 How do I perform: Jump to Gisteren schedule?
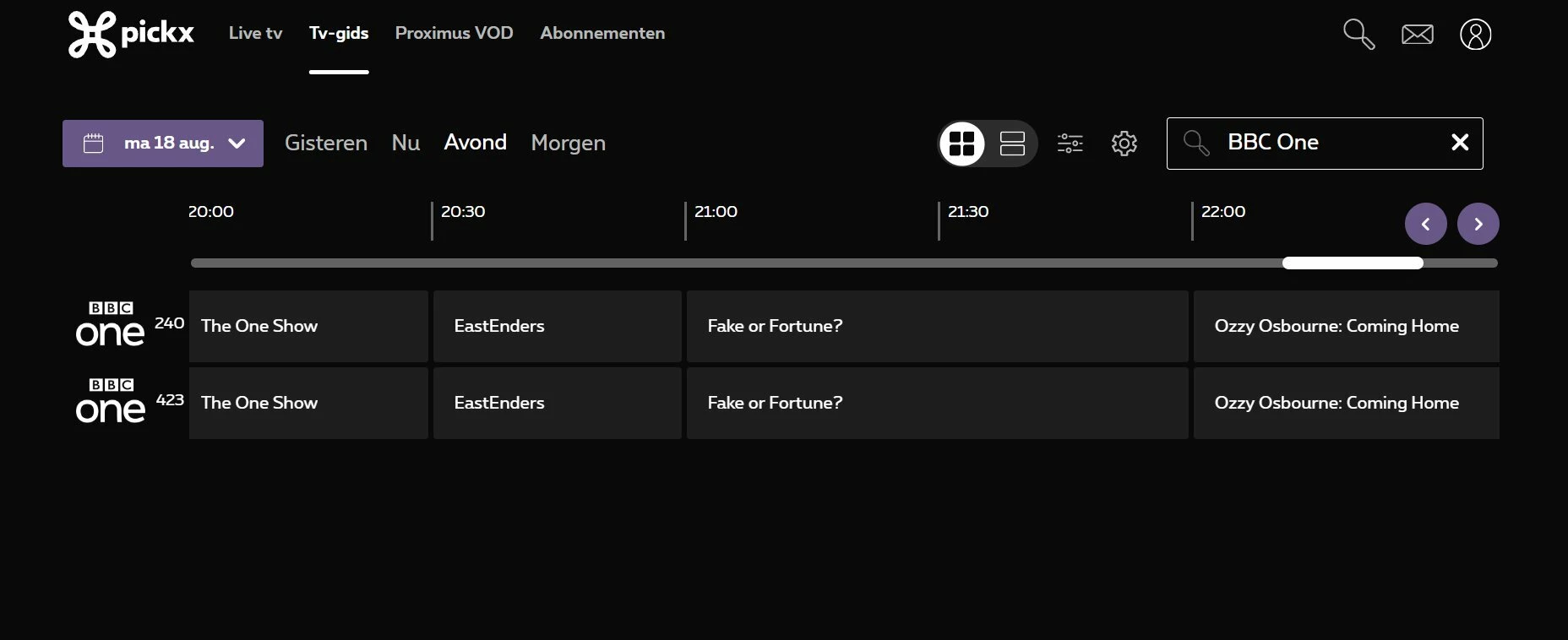point(326,143)
